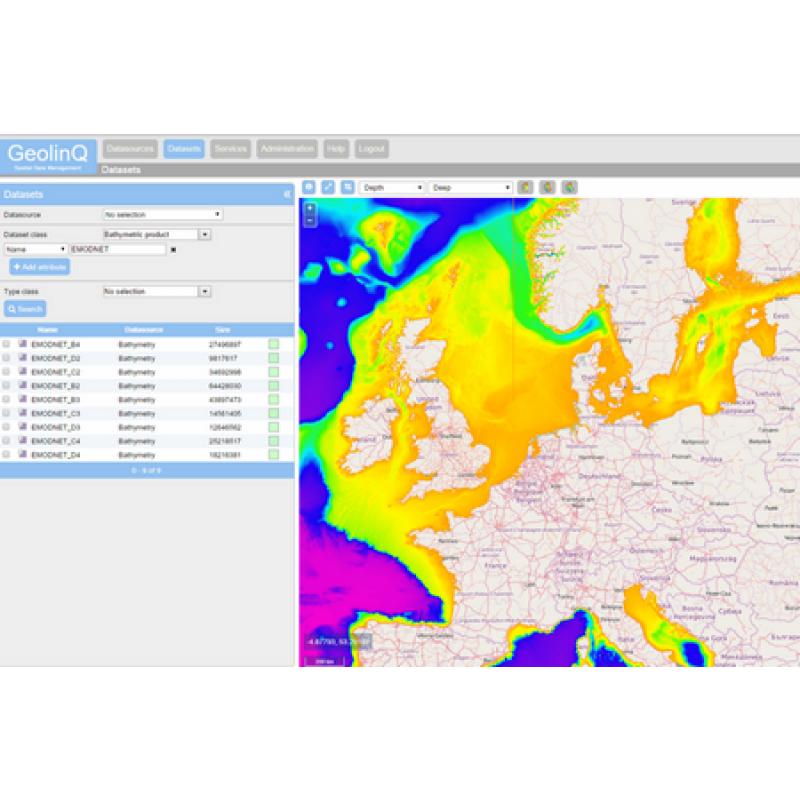Open the Help menu
This screenshot has height=800, width=800.
pyautogui.click(x=336, y=149)
